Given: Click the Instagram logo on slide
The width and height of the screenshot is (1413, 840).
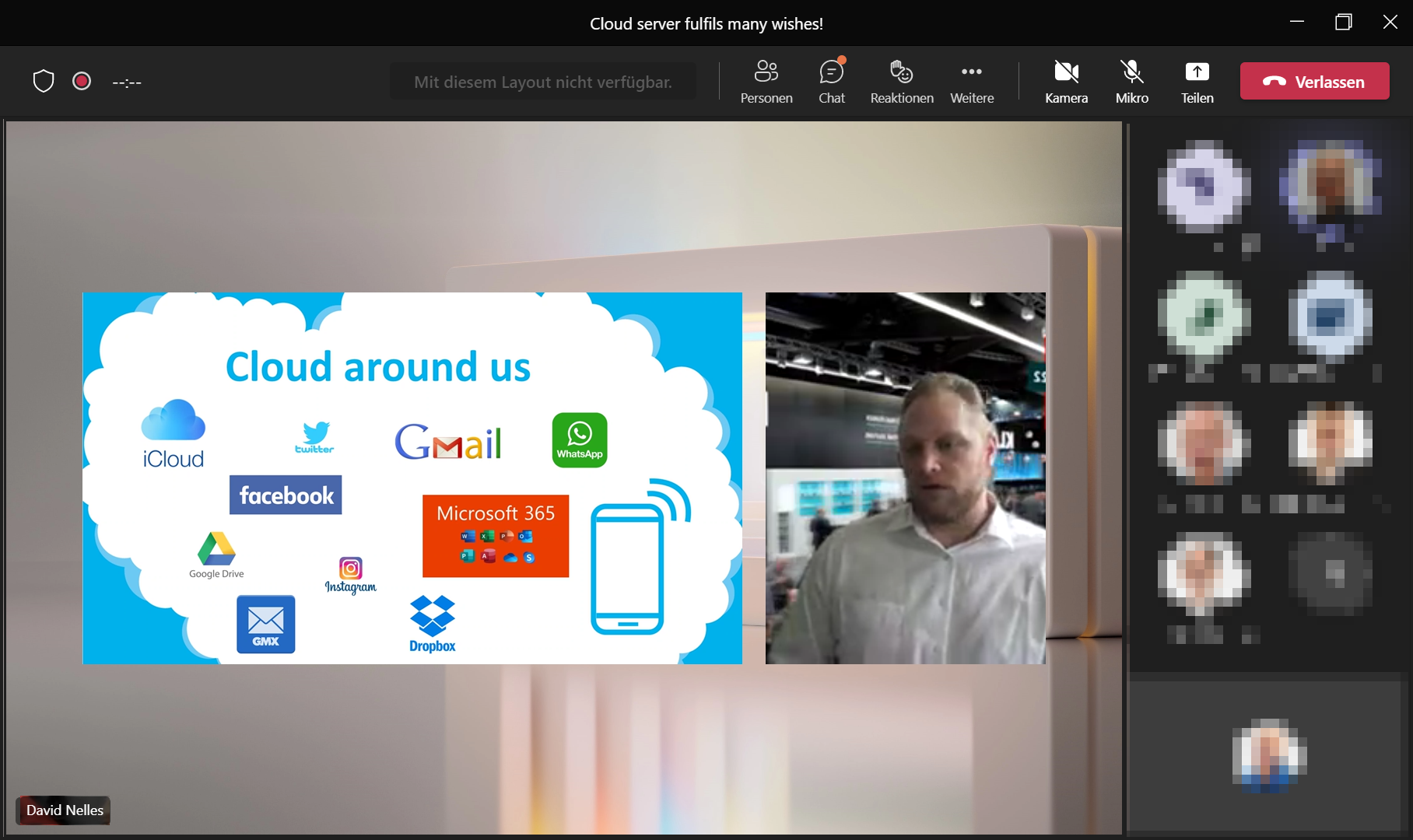Looking at the screenshot, I should (351, 576).
